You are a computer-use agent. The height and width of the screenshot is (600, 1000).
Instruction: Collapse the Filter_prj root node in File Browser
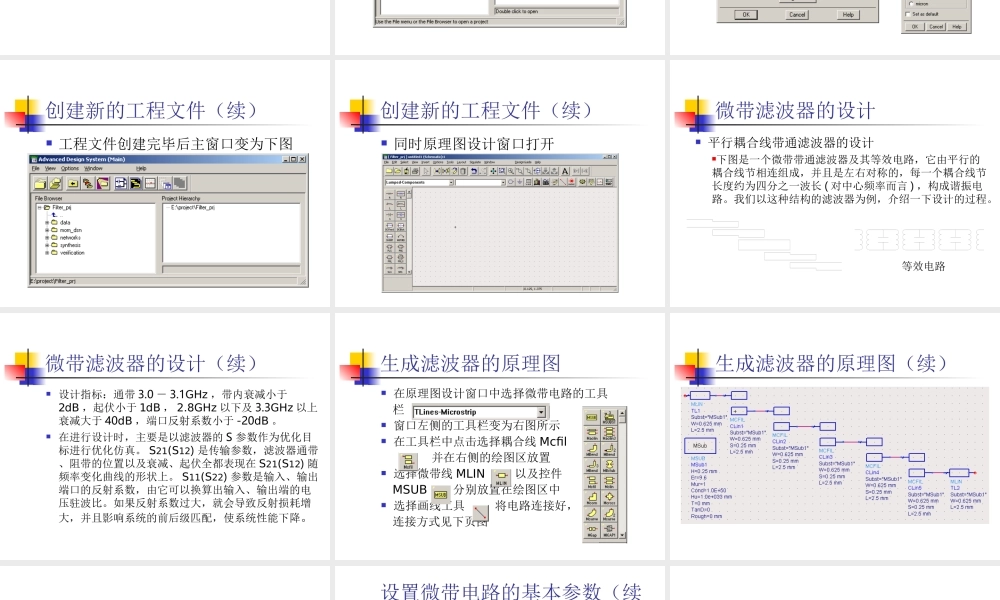(x=40, y=207)
